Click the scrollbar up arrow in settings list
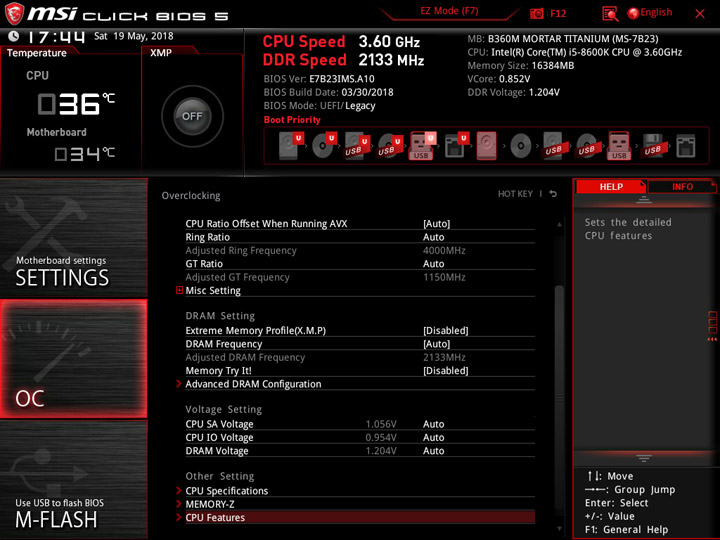This screenshot has width=720, height=540. coord(559,224)
